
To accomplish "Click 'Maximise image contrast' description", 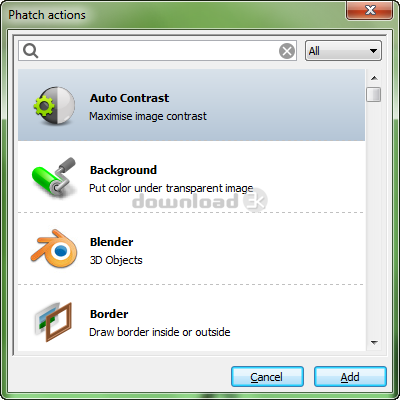I will coord(148,116).
